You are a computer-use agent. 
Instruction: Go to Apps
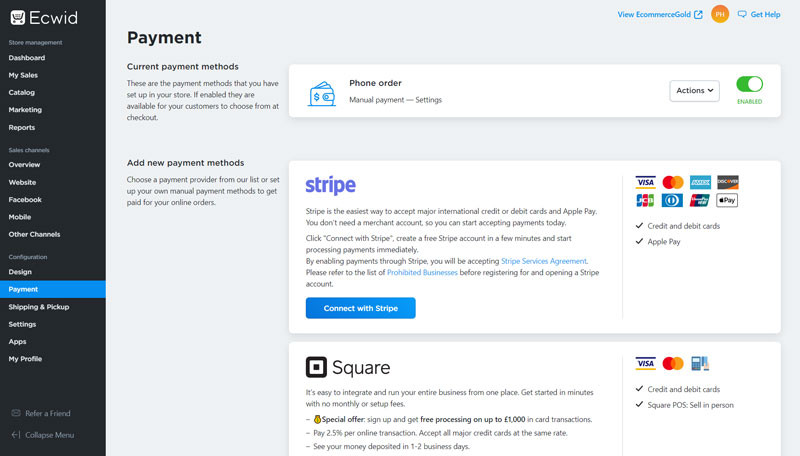tap(17, 342)
